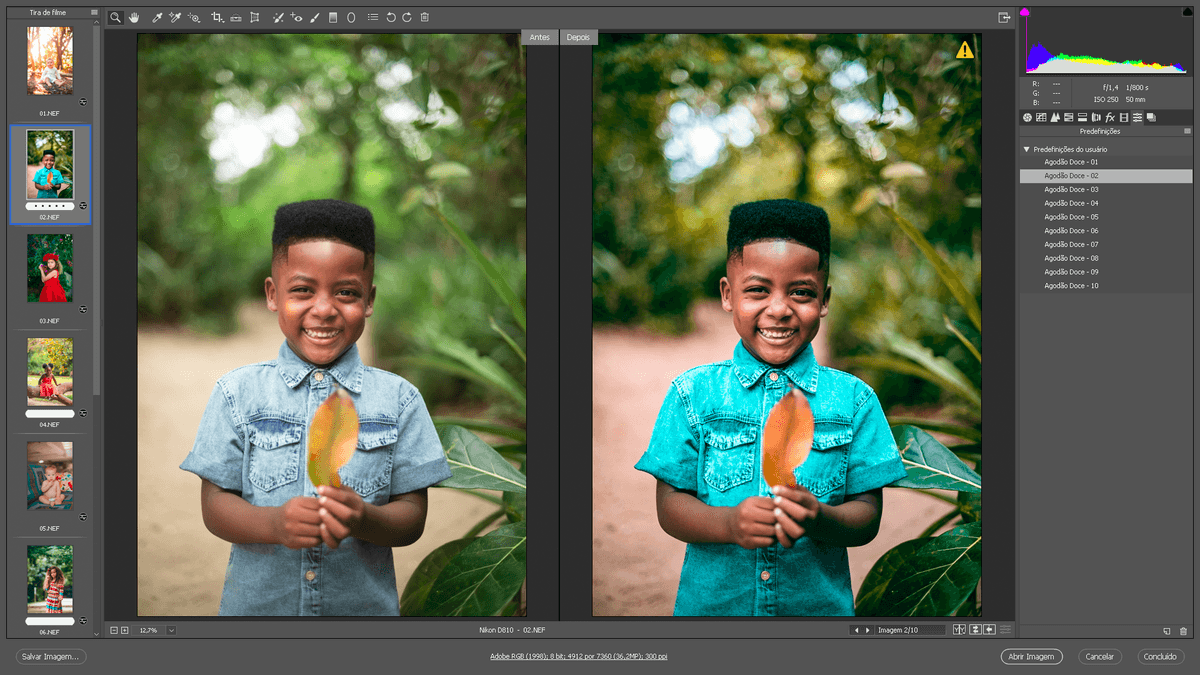Viewport: 1200px width, 675px height.
Task: Zoom in with the plus button
Action: click(125, 630)
